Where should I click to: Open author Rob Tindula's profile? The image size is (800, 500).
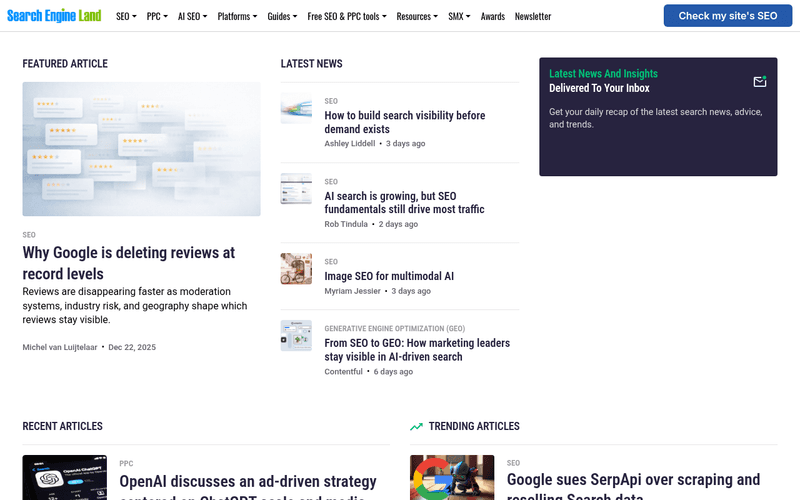[x=346, y=224]
